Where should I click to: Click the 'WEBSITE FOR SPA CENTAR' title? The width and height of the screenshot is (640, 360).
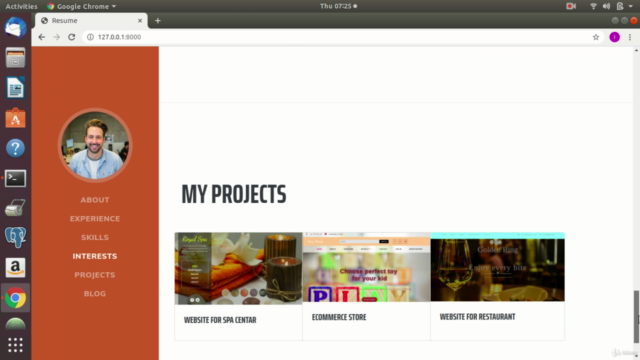[x=220, y=320]
